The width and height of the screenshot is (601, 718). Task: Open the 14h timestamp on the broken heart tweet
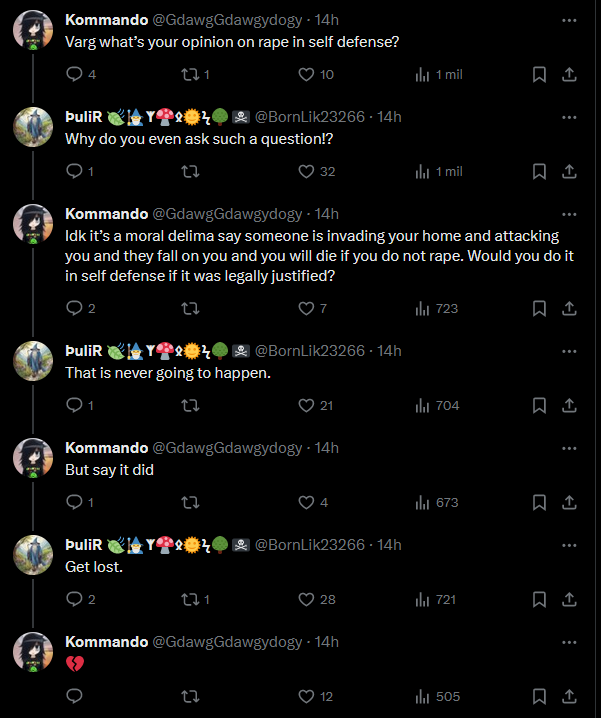326,642
